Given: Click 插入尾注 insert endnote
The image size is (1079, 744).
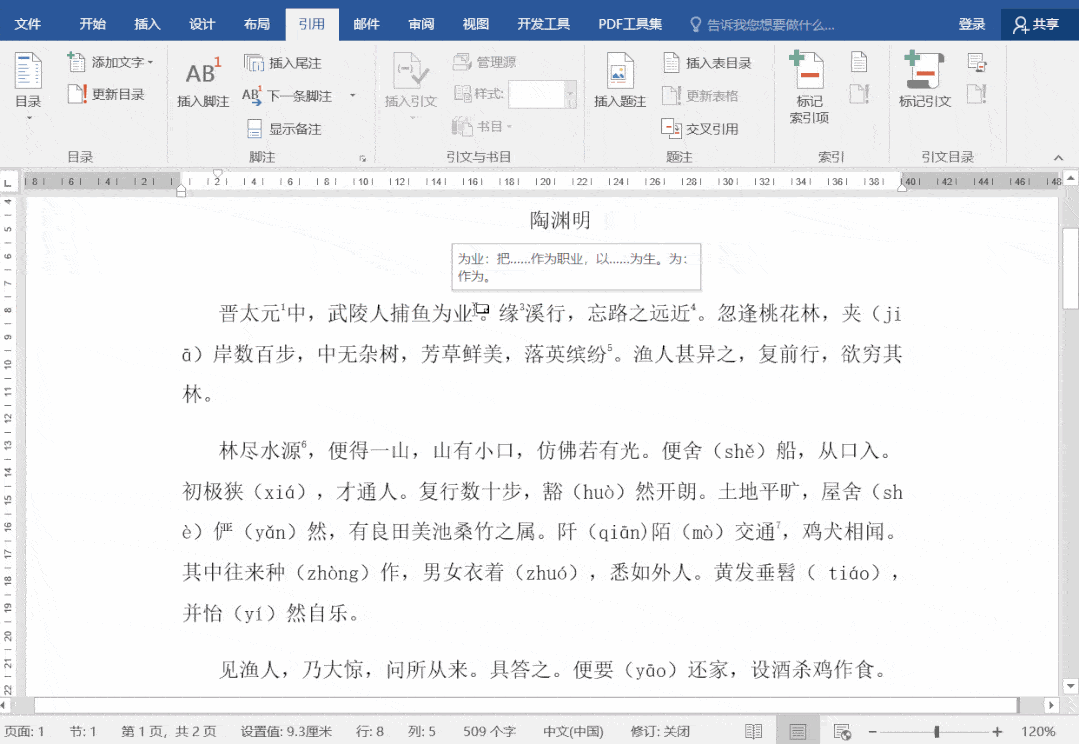Looking at the screenshot, I should point(283,63).
